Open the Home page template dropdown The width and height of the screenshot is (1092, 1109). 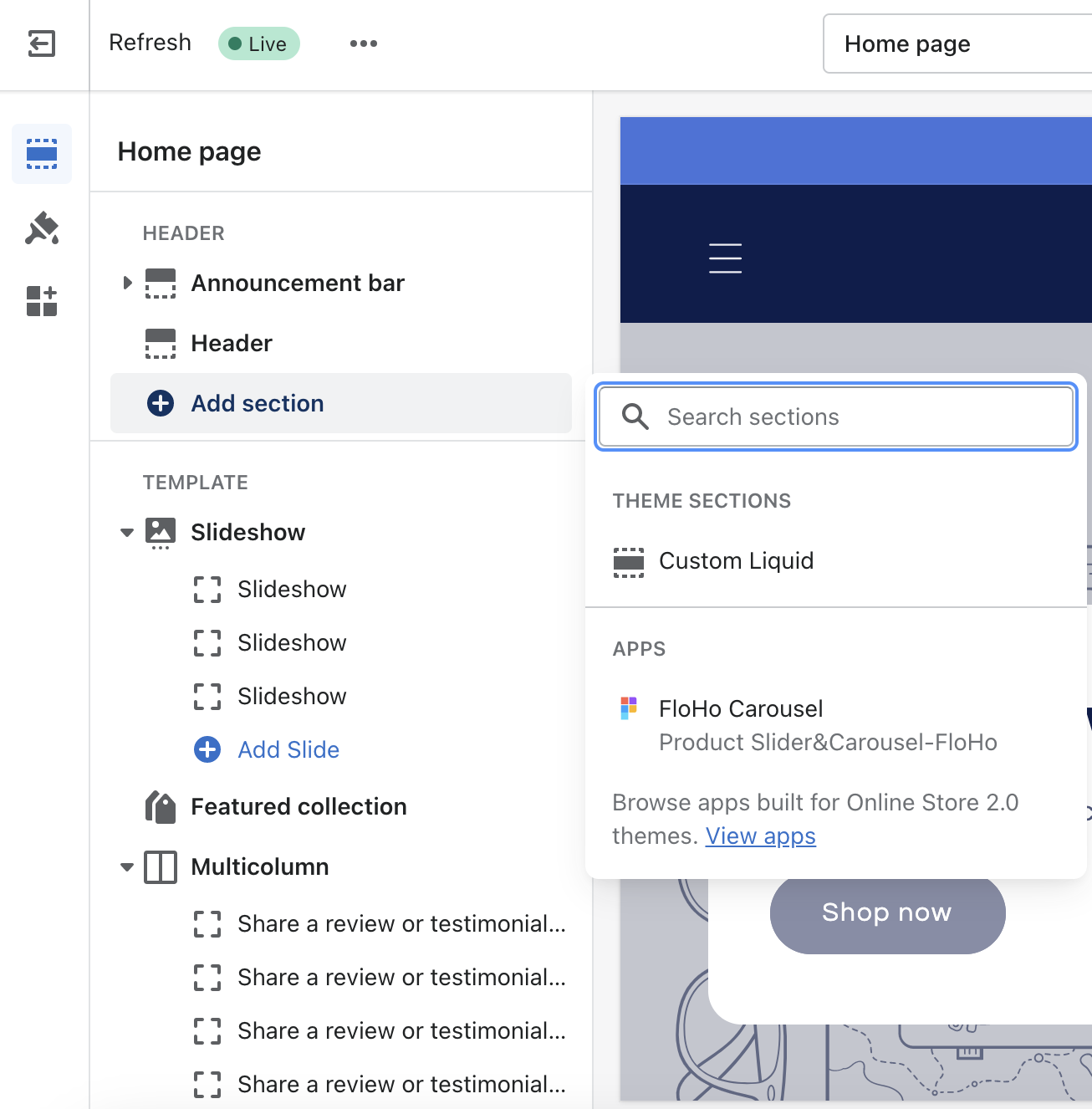click(953, 43)
